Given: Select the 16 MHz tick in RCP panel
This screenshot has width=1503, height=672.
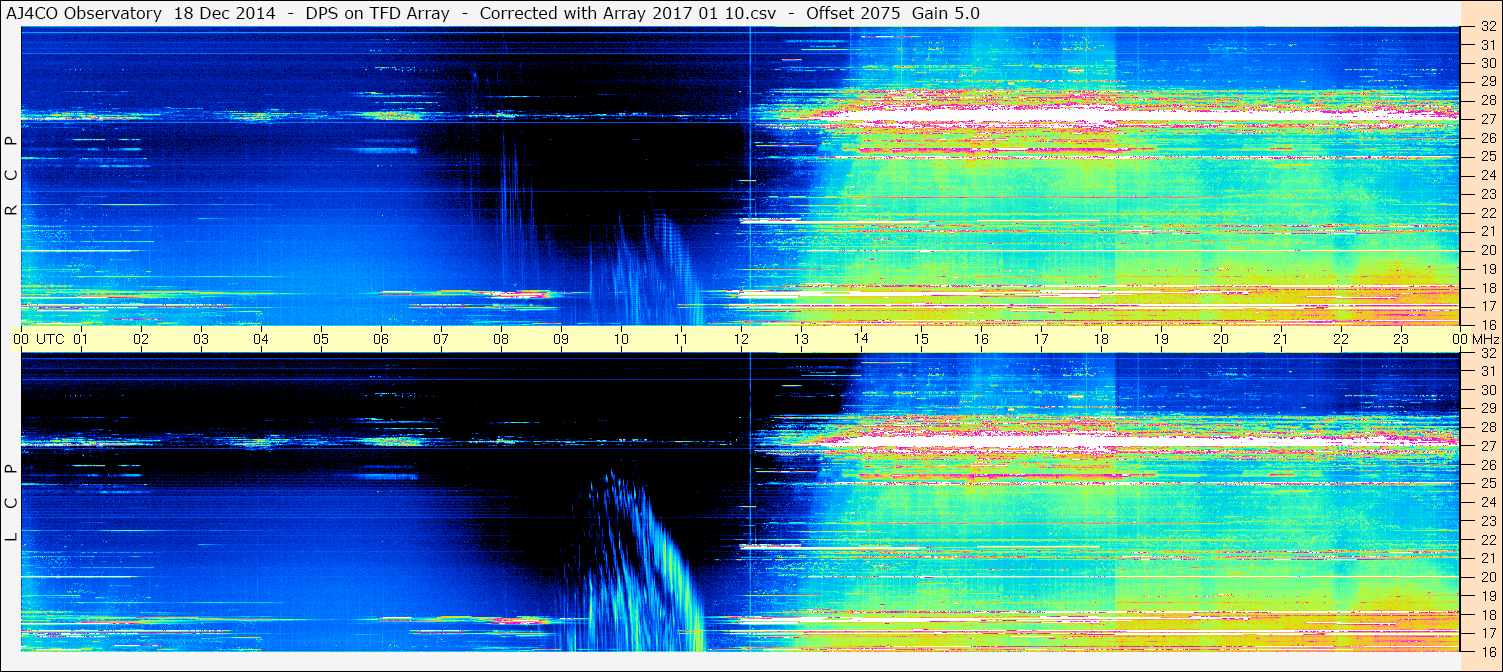Looking at the screenshot, I should [x=1488, y=324].
